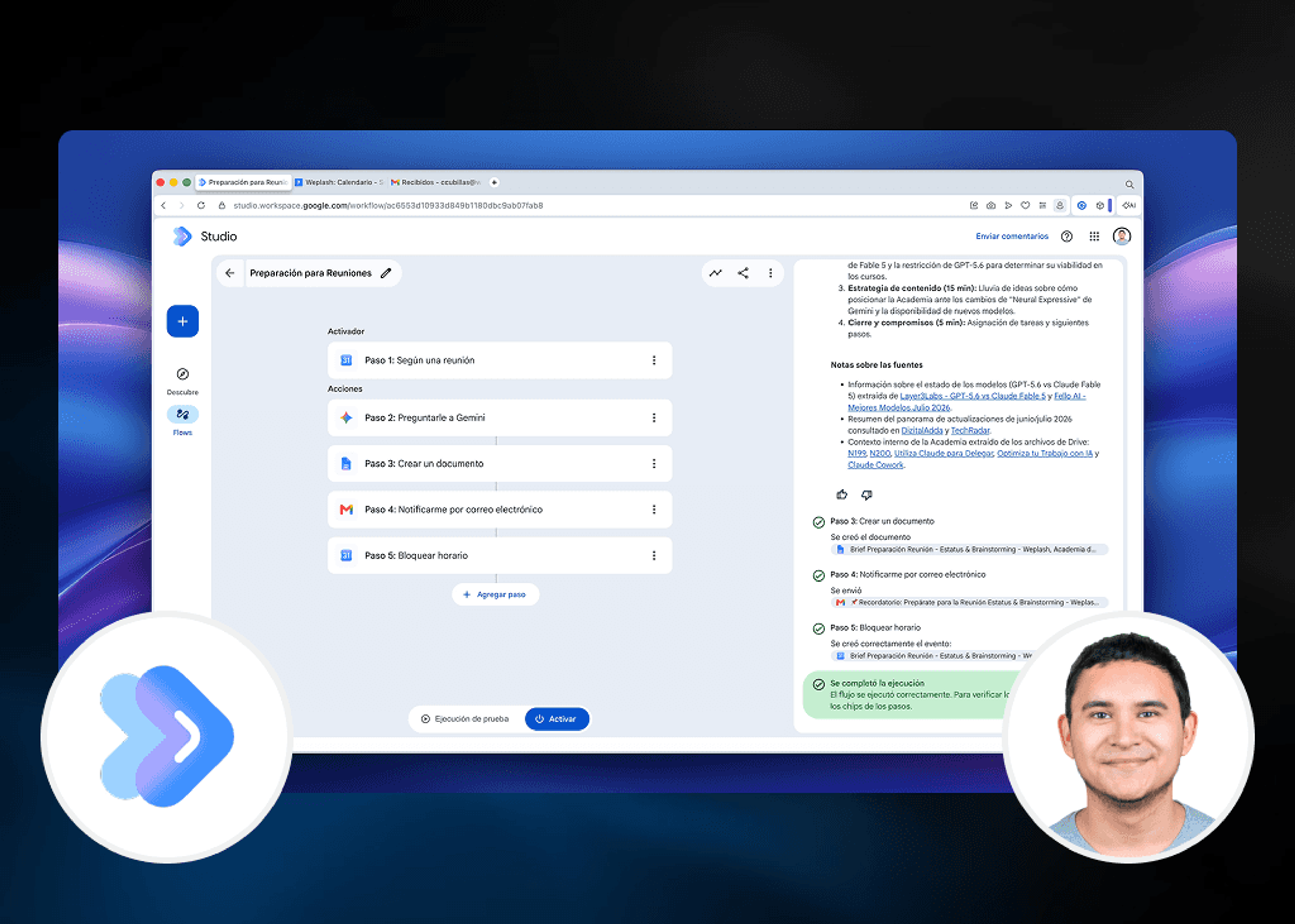Click the blue Activar button

click(557, 719)
